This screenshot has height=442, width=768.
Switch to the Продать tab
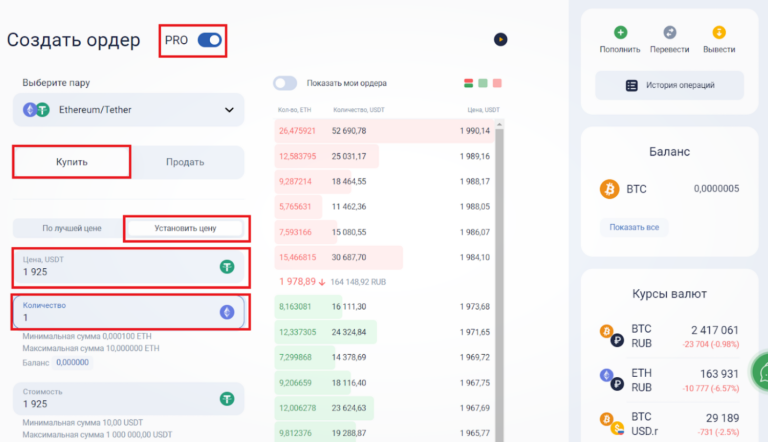tap(185, 162)
